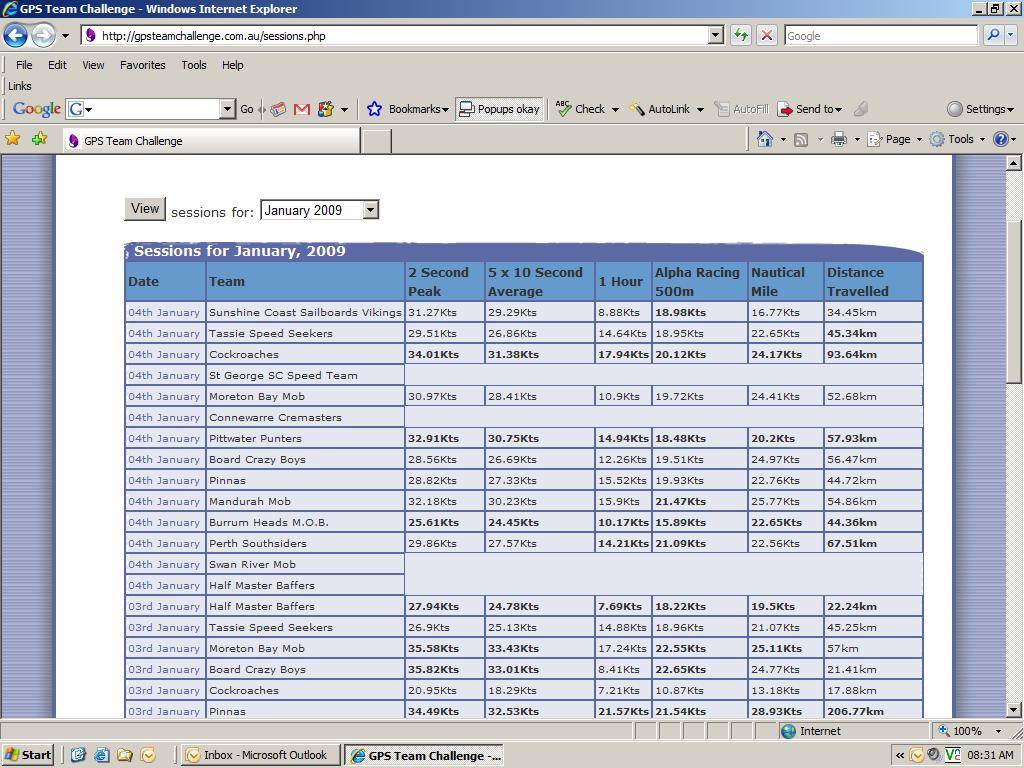
Task: Click the Google search box in browser
Action: coord(880,35)
